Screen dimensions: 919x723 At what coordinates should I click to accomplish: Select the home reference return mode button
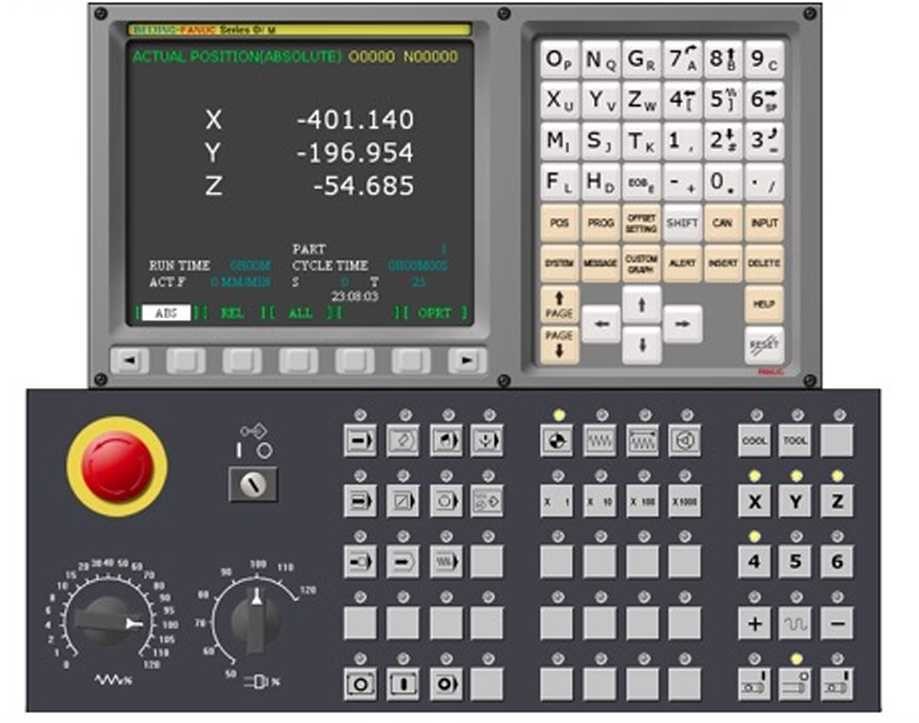[x=557, y=440]
